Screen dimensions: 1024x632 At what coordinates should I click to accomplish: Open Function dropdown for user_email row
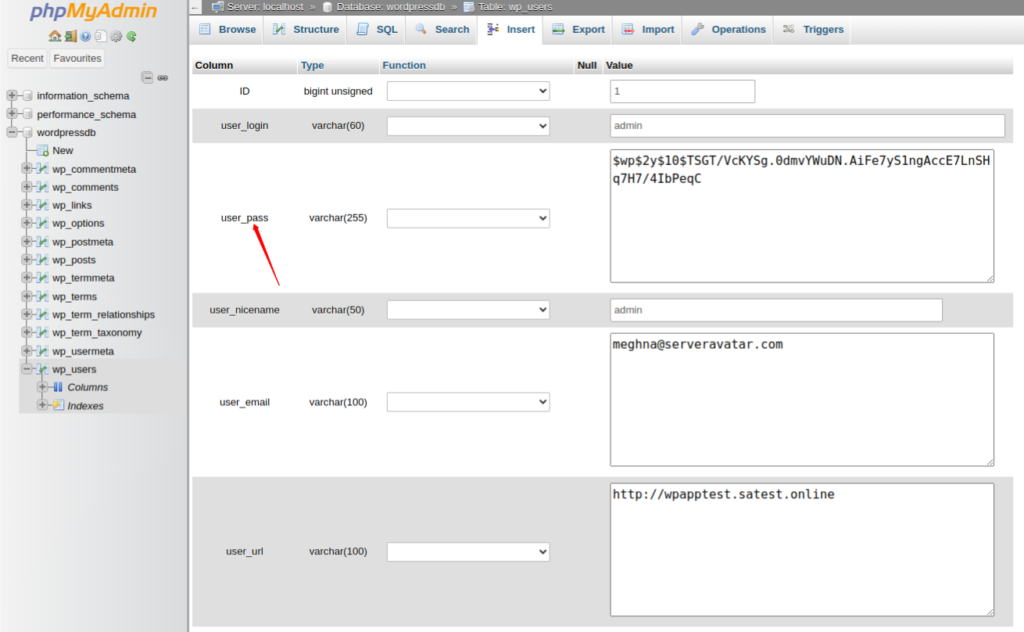point(468,402)
